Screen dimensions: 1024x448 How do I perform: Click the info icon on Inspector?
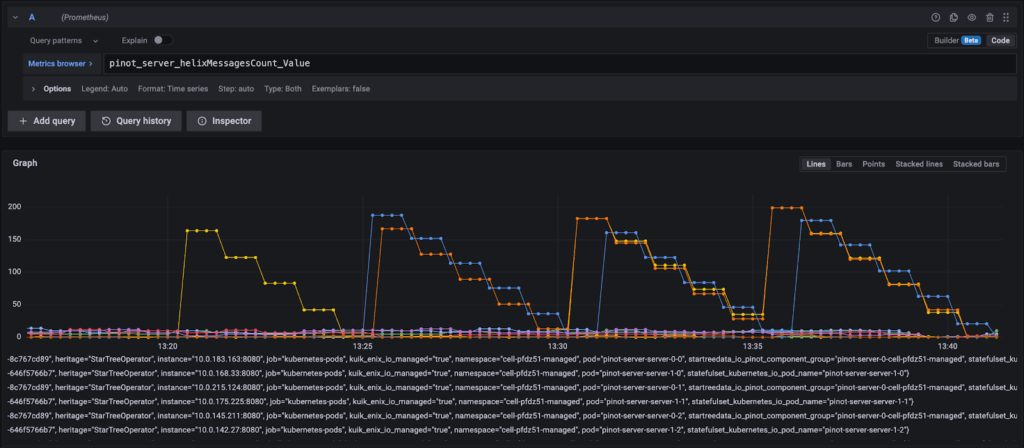click(x=202, y=121)
